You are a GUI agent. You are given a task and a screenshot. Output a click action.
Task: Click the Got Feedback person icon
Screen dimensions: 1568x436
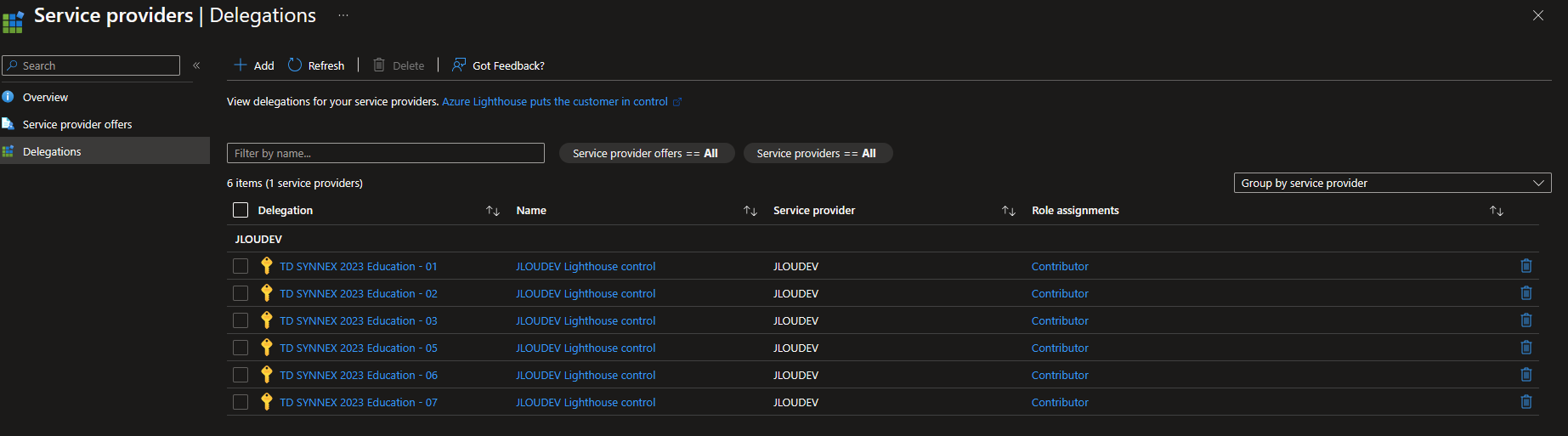click(459, 65)
